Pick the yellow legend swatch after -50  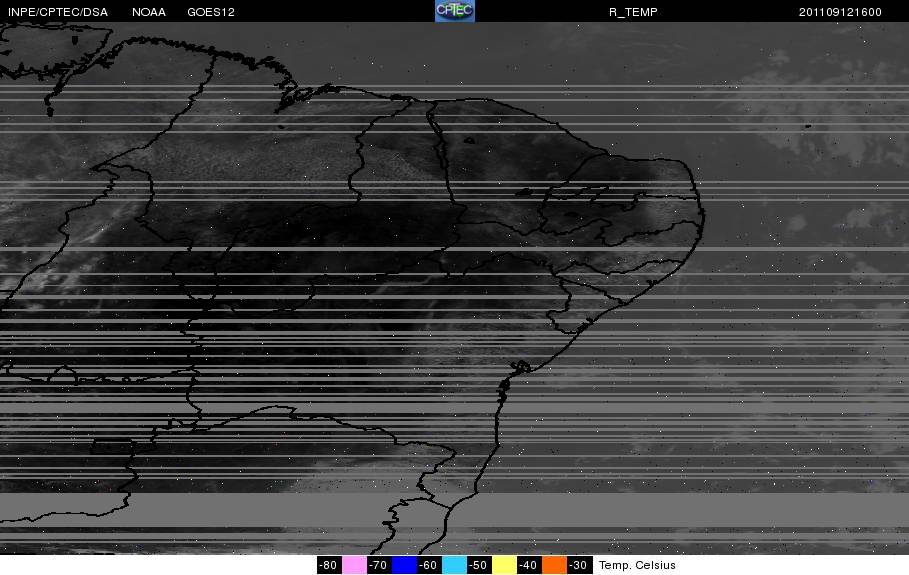(504, 565)
